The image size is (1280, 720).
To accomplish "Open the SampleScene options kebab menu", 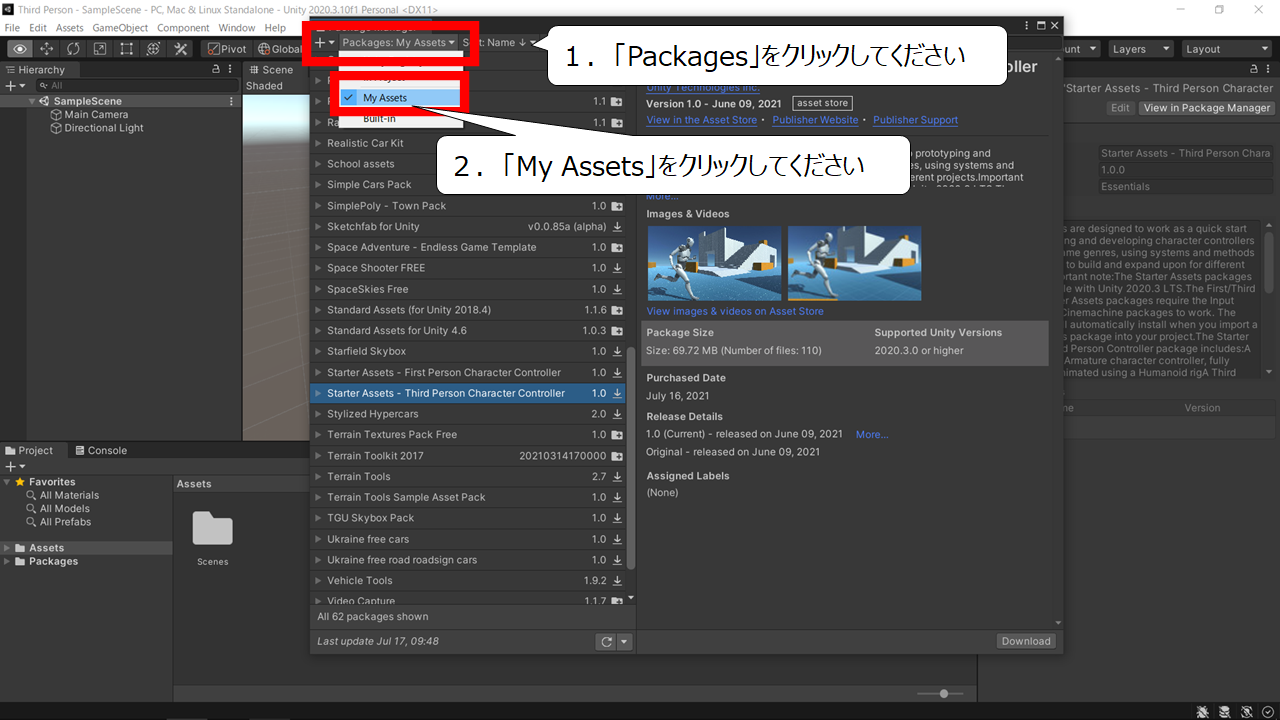I will 232,101.
